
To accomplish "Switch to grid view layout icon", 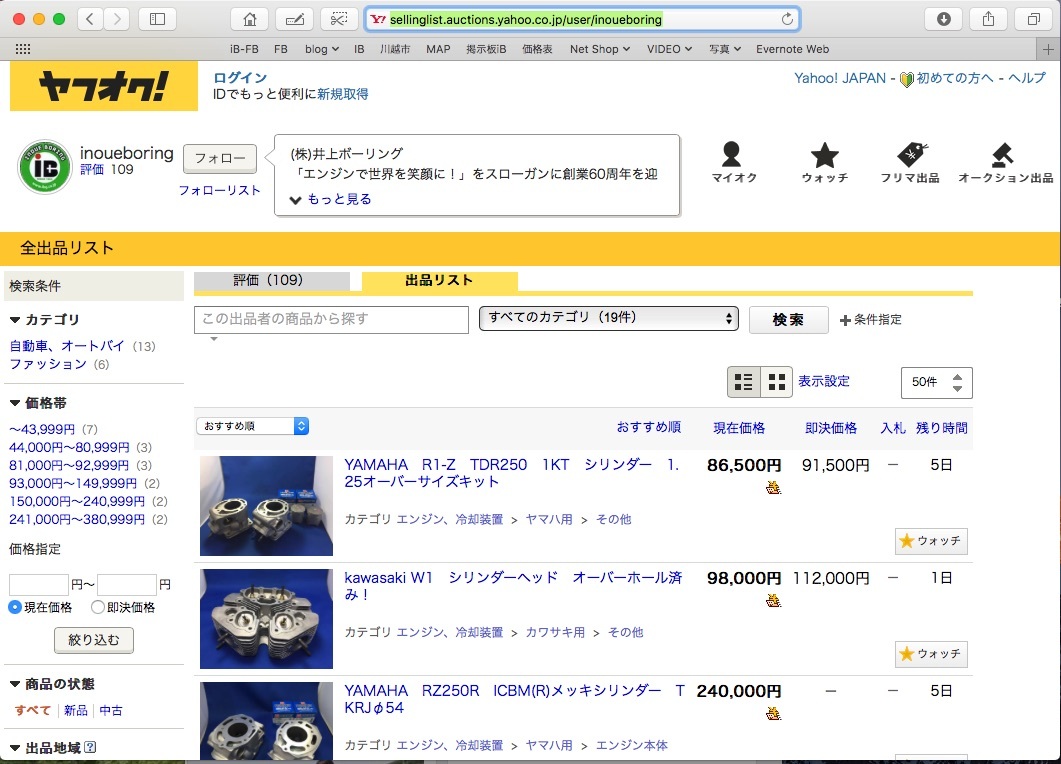I will point(776,382).
